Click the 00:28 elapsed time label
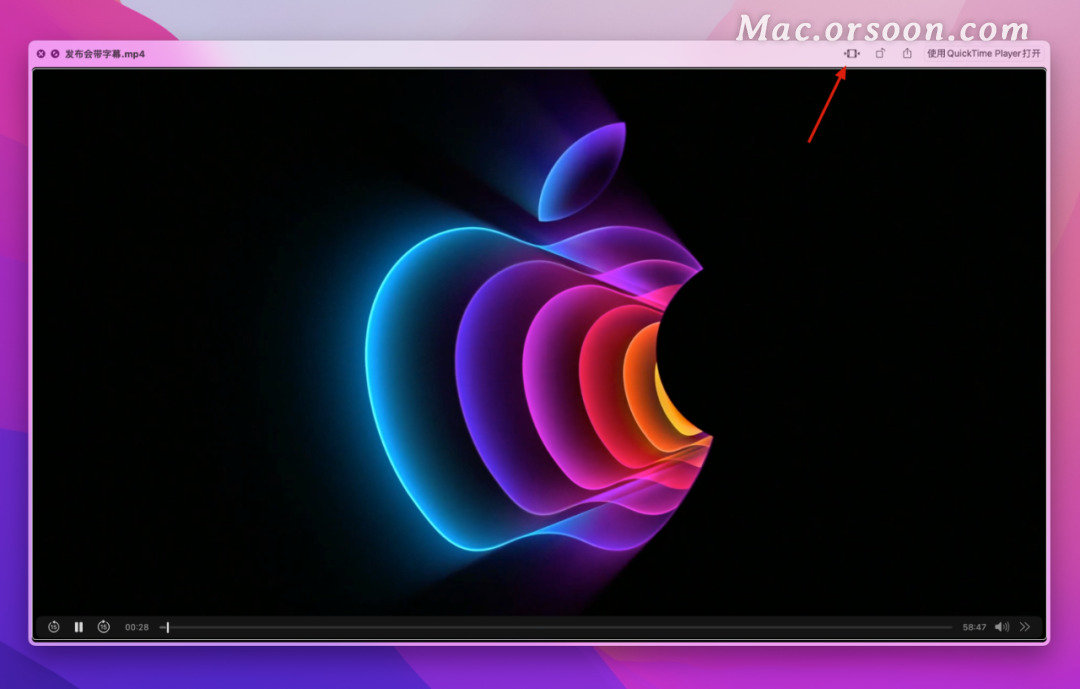Screen dimensions: 1080x689 click(136, 627)
